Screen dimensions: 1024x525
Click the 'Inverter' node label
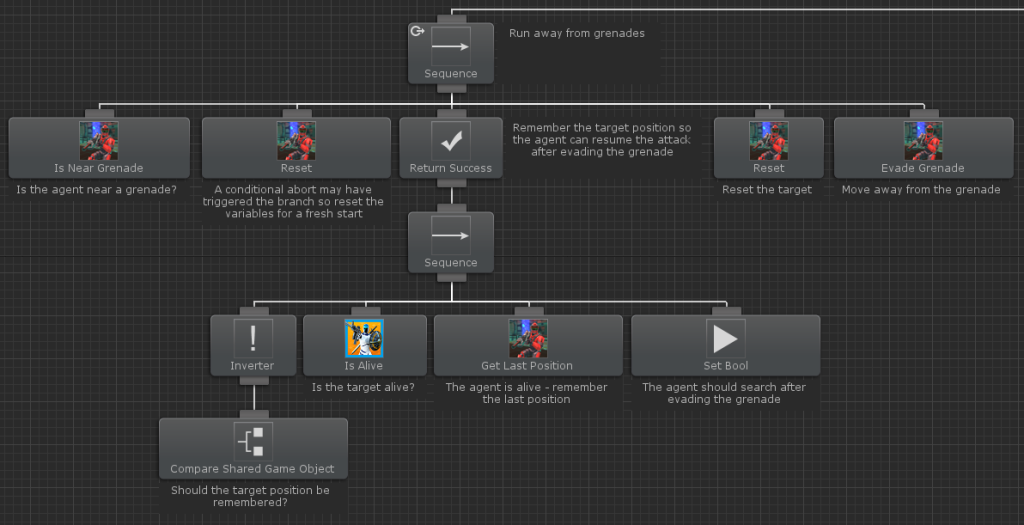[252, 366]
